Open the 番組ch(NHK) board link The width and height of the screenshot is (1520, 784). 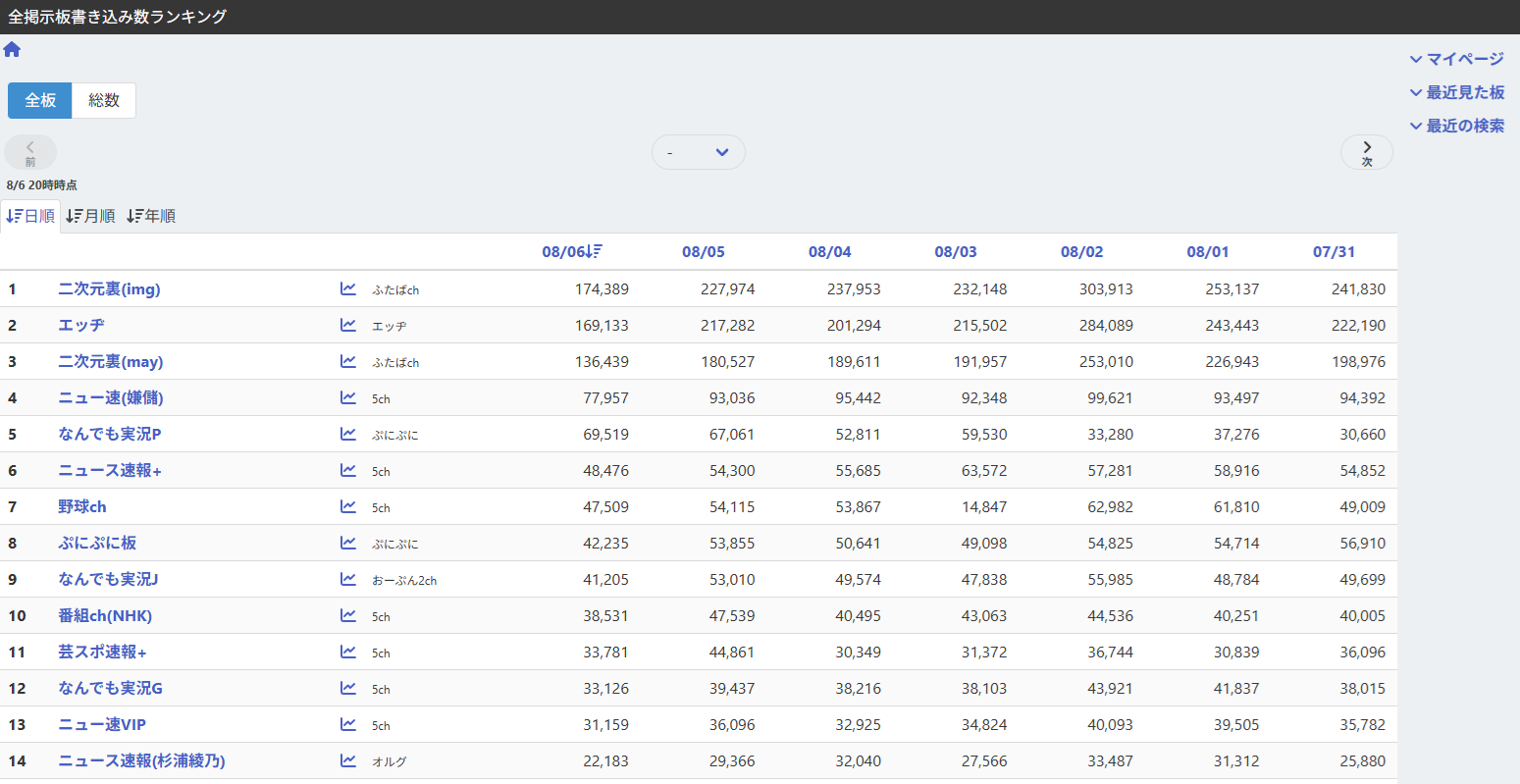[x=105, y=616]
